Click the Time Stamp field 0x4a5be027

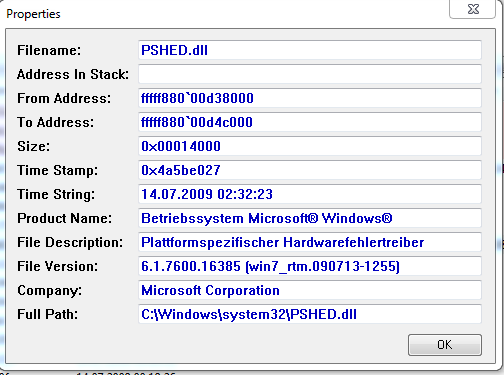(310, 170)
